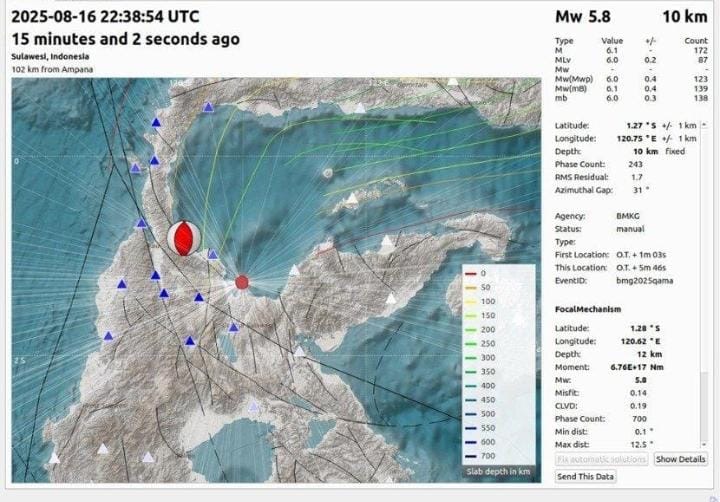This screenshot has height=502, width=720.
Task: Select the 700 km depth legend line
Action: 470,455
